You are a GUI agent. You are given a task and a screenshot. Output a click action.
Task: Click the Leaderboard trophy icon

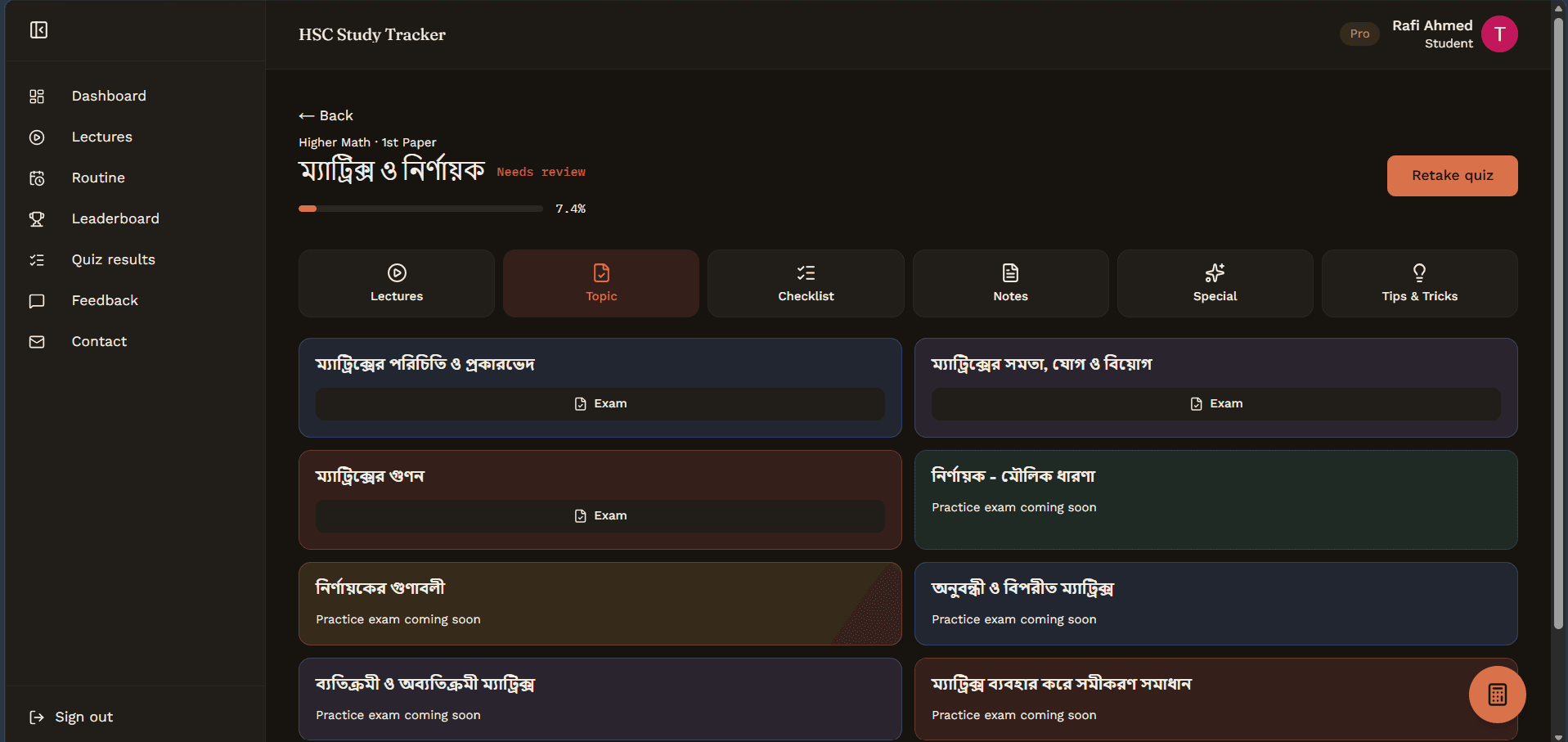point(37,219)
